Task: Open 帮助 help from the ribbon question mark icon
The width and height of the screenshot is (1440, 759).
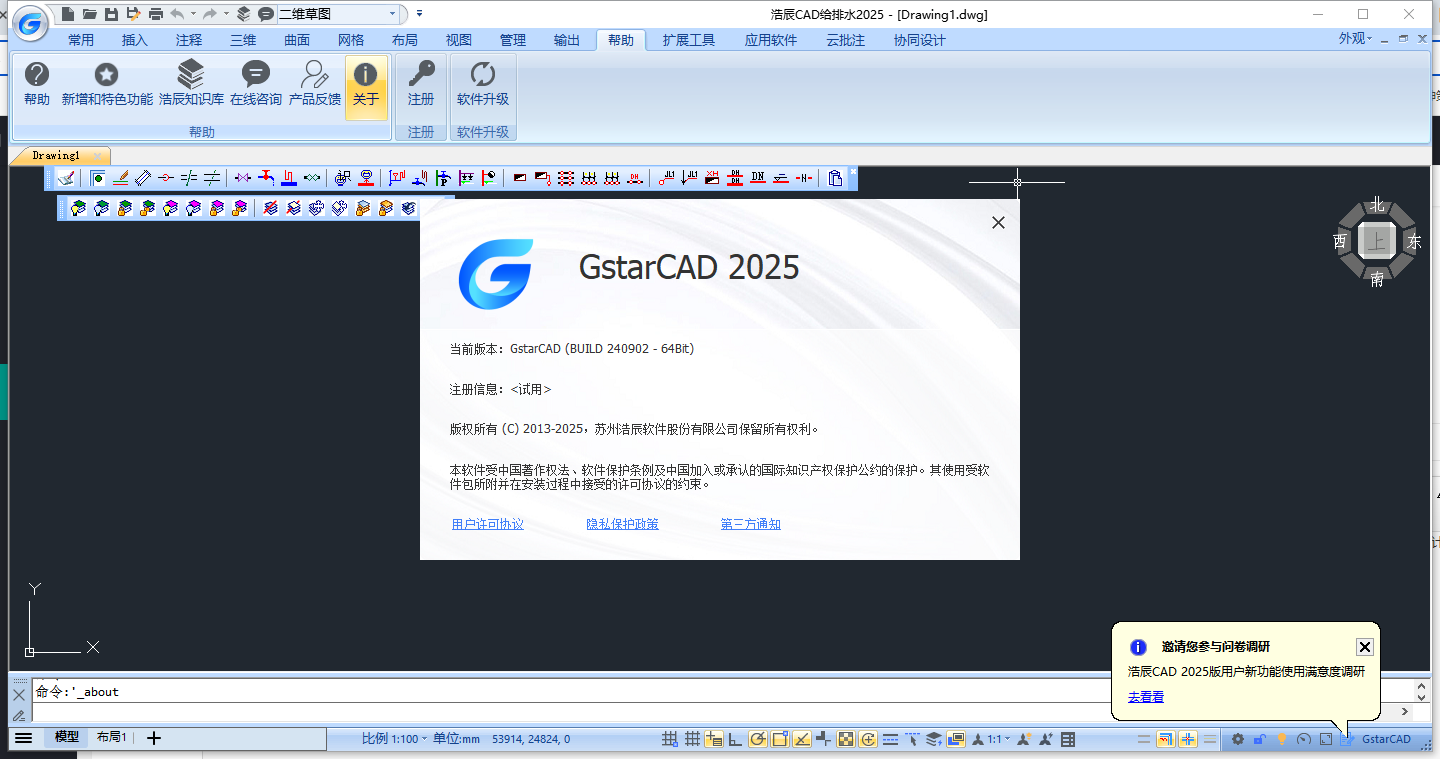Action: coord(37,84)
